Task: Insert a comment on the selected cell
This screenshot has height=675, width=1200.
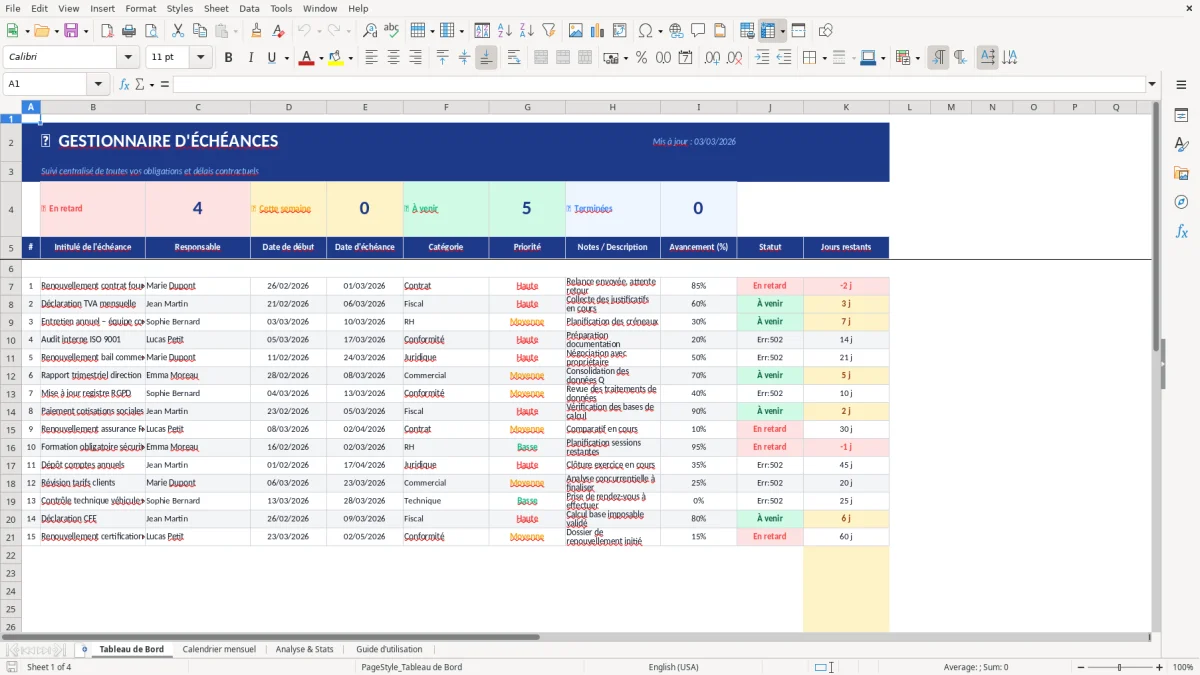Action: [698, 30]
